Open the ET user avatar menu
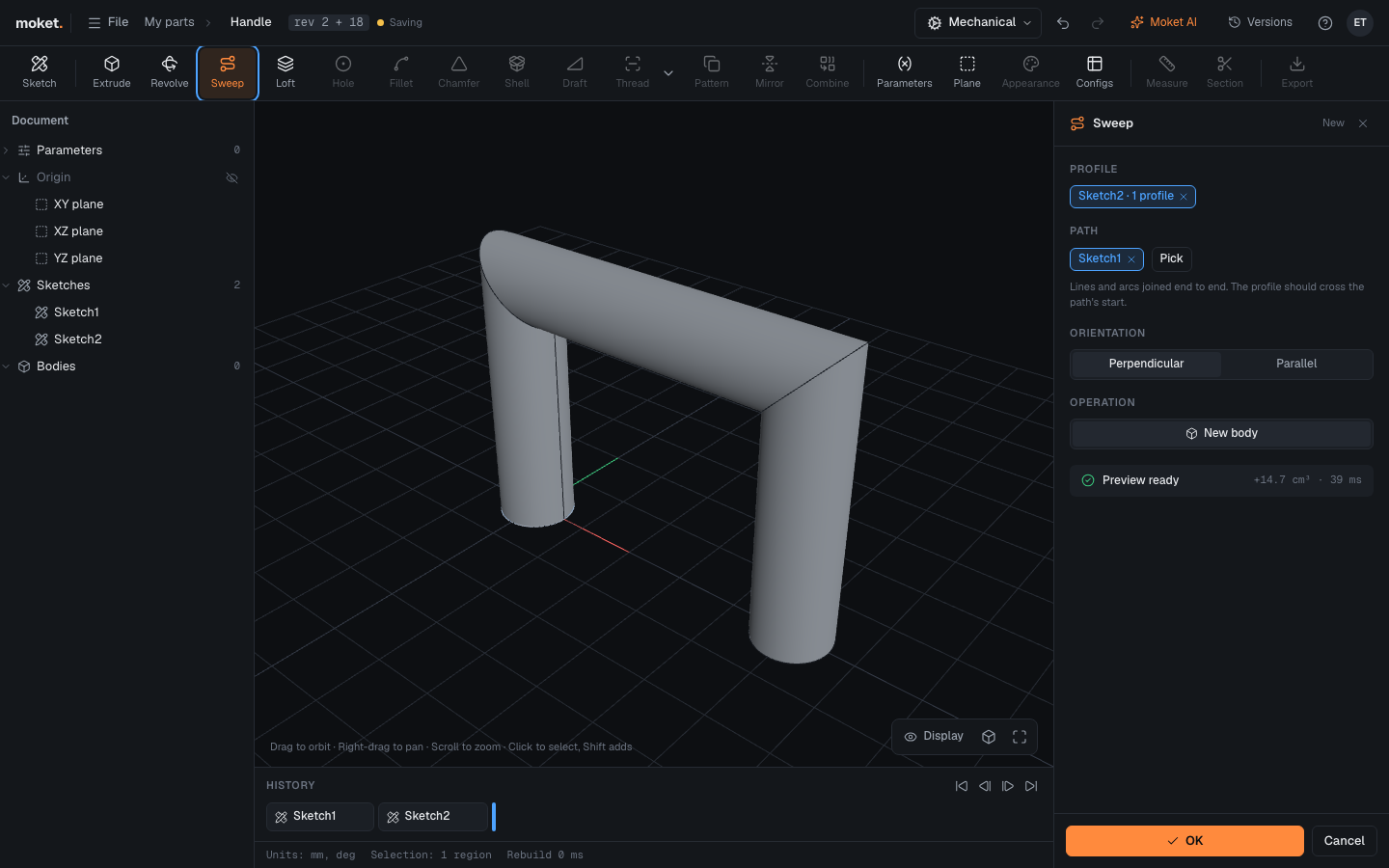Viewport: 1389px width, 868px height. [x=1360, y=23]
